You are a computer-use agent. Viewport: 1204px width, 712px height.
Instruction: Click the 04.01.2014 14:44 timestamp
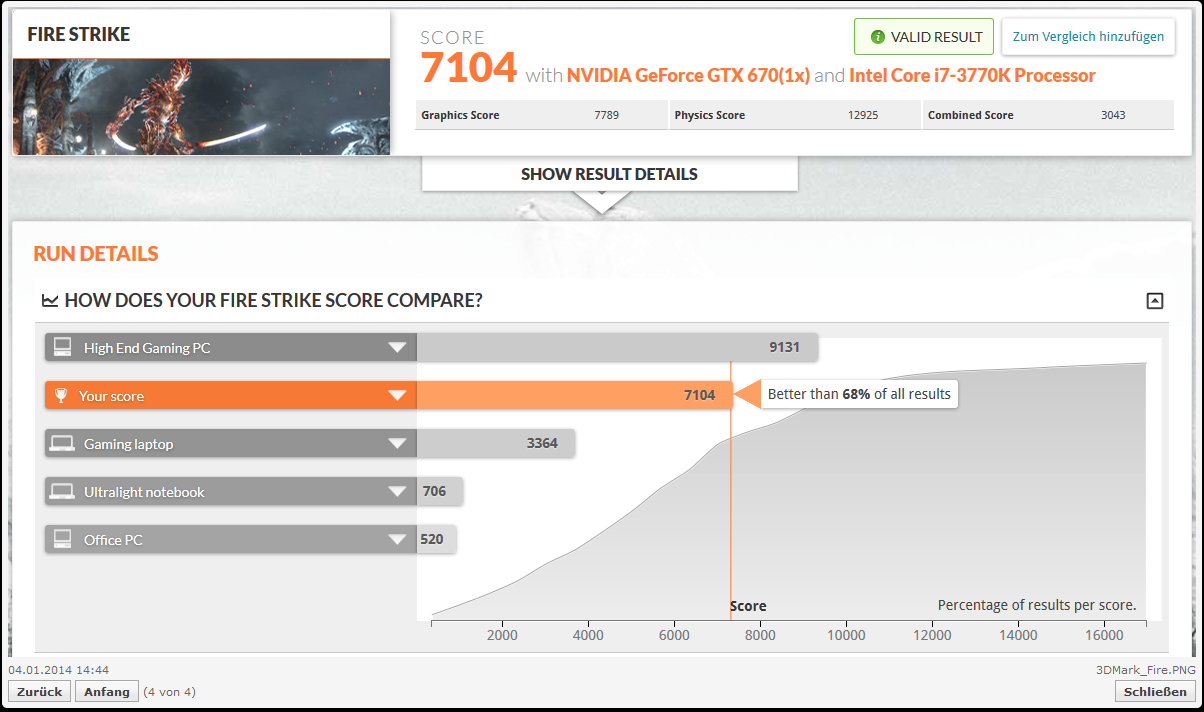pos(58,669)
